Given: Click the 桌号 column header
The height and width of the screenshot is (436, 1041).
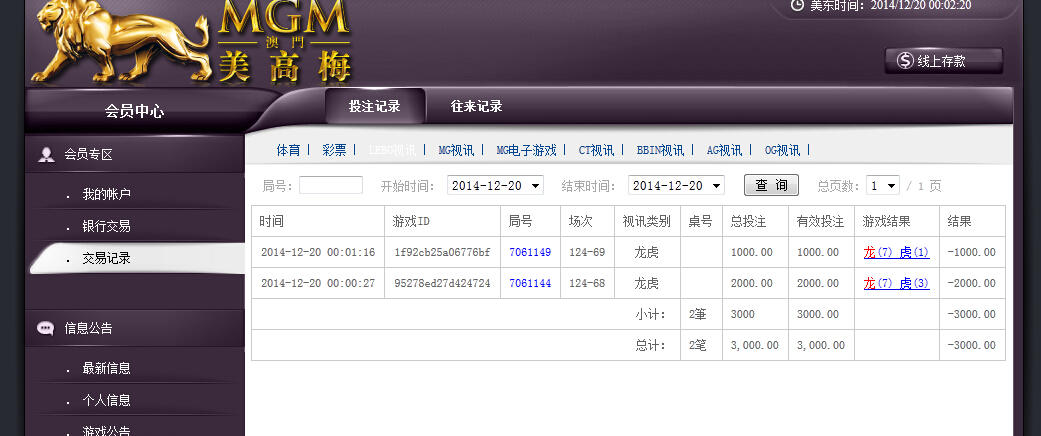Looking at the screenshot, I should pyautogui.click(x=700, y=222).
